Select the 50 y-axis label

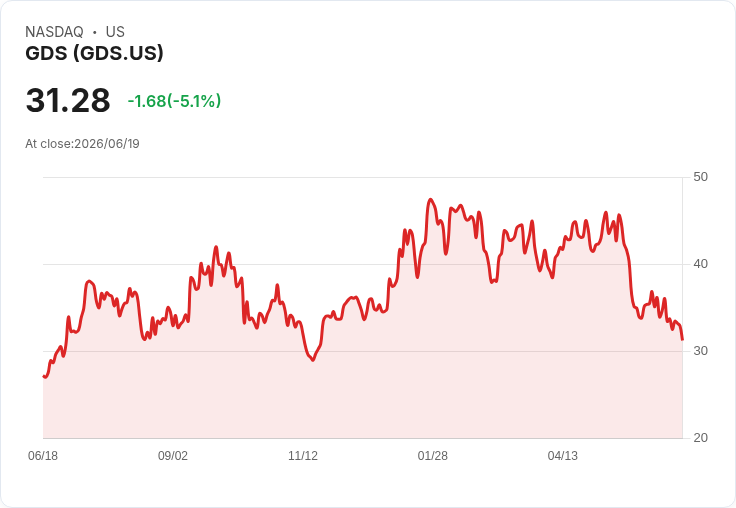pyautogui.click(x=700, y=177)
